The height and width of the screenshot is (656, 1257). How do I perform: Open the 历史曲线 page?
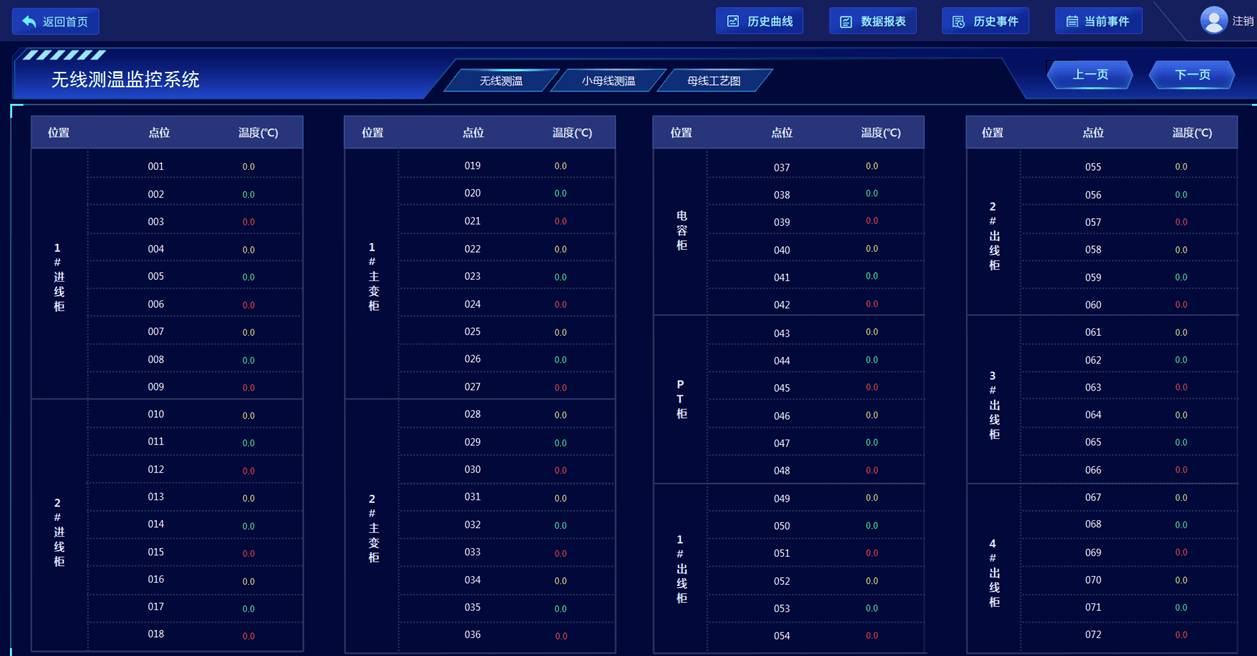point(760,21)
